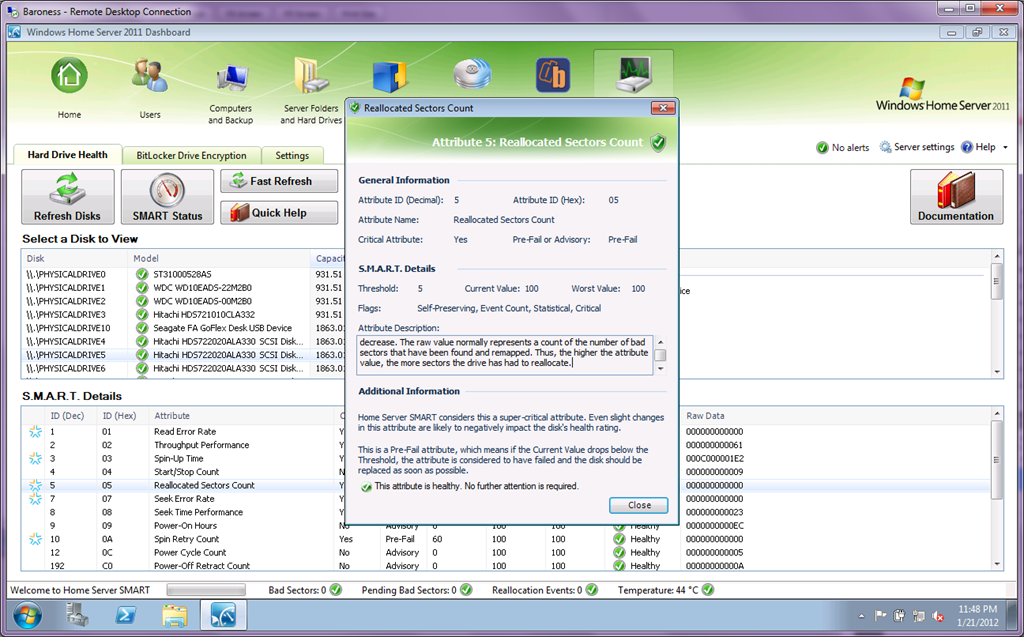Click the progress bar in the status bar
This screenshot has width=1024, height=637.
pos(206,590)
